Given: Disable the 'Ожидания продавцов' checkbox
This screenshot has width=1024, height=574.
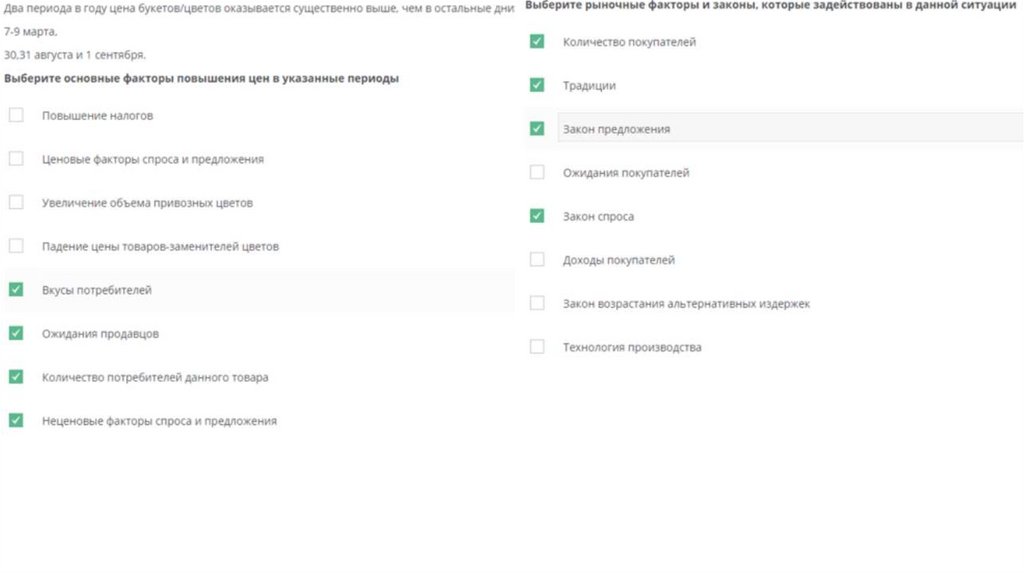Looking at the screenshot, I should point(16,333).
